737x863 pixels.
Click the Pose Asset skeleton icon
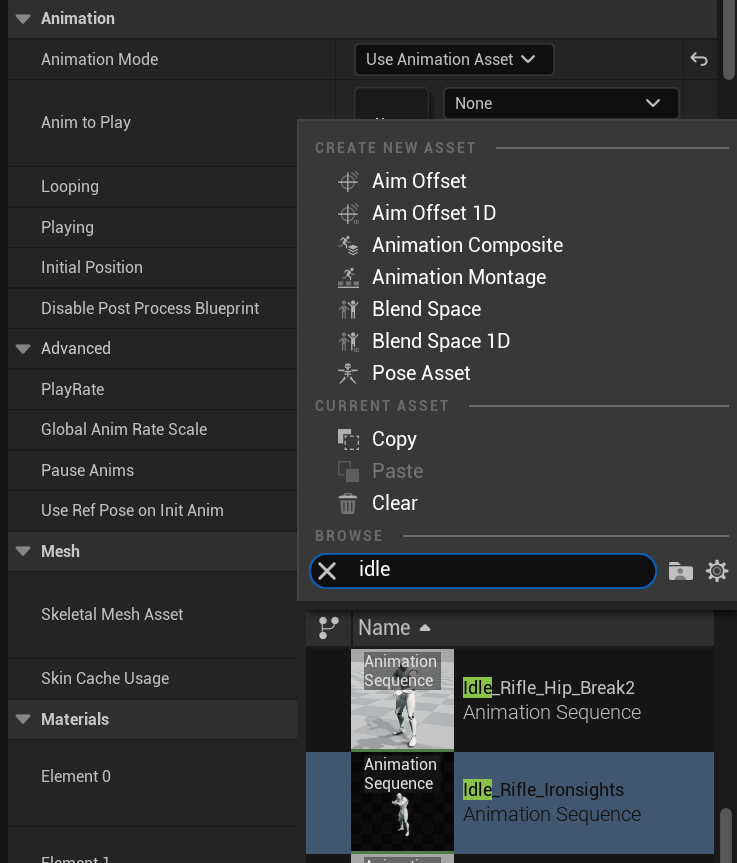tap(348, 373)
